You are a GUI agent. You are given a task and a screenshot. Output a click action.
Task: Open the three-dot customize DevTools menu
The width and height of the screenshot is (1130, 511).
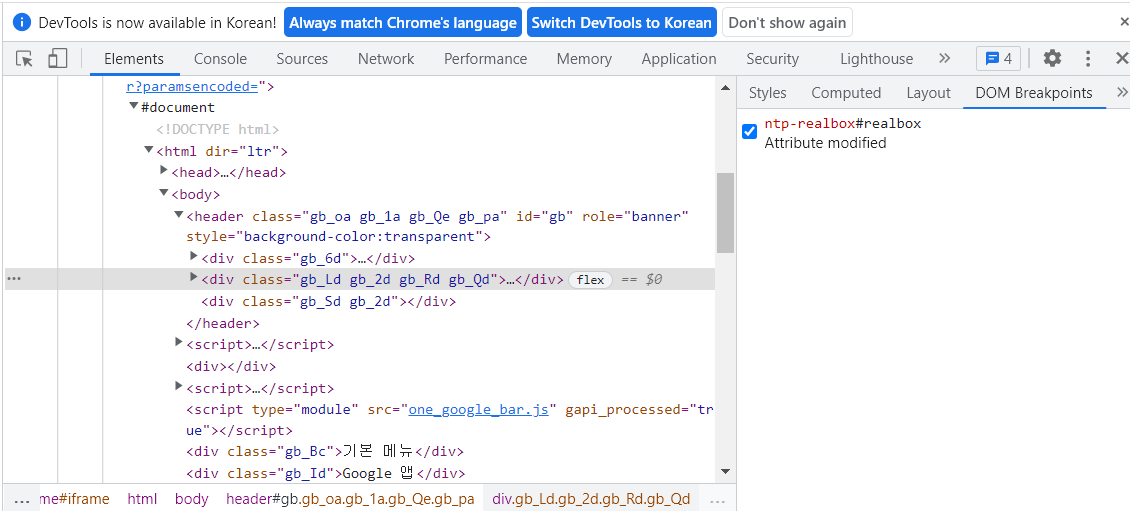pos(1088,59)
